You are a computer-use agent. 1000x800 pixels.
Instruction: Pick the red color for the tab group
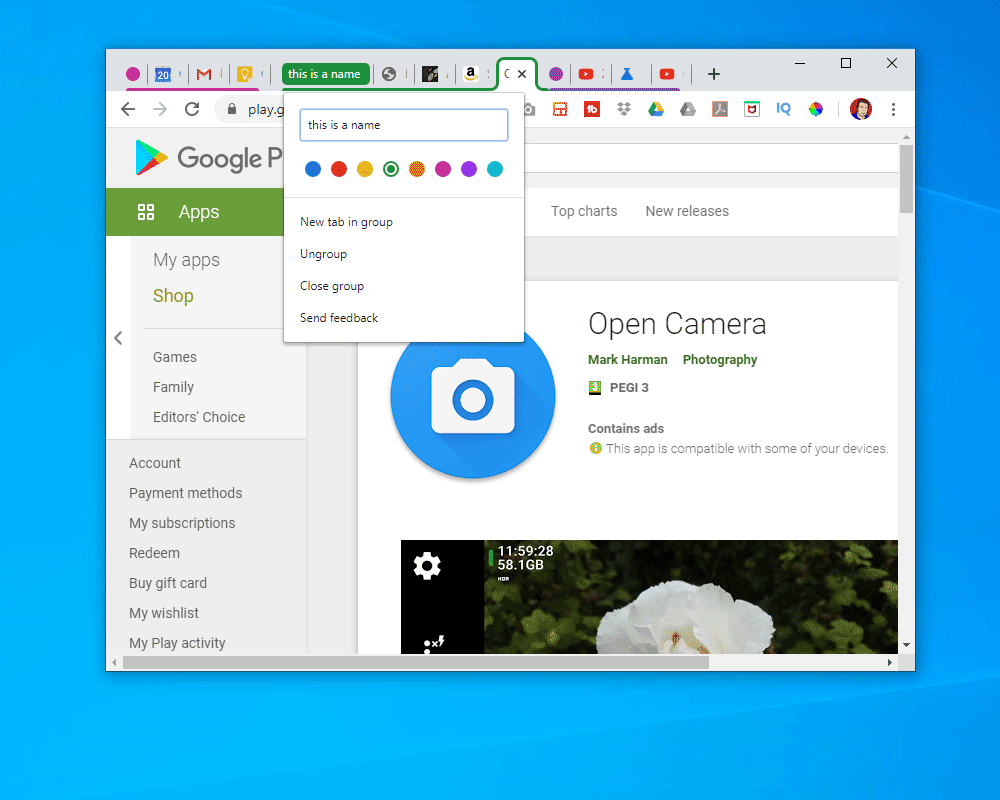click(339, 169)
